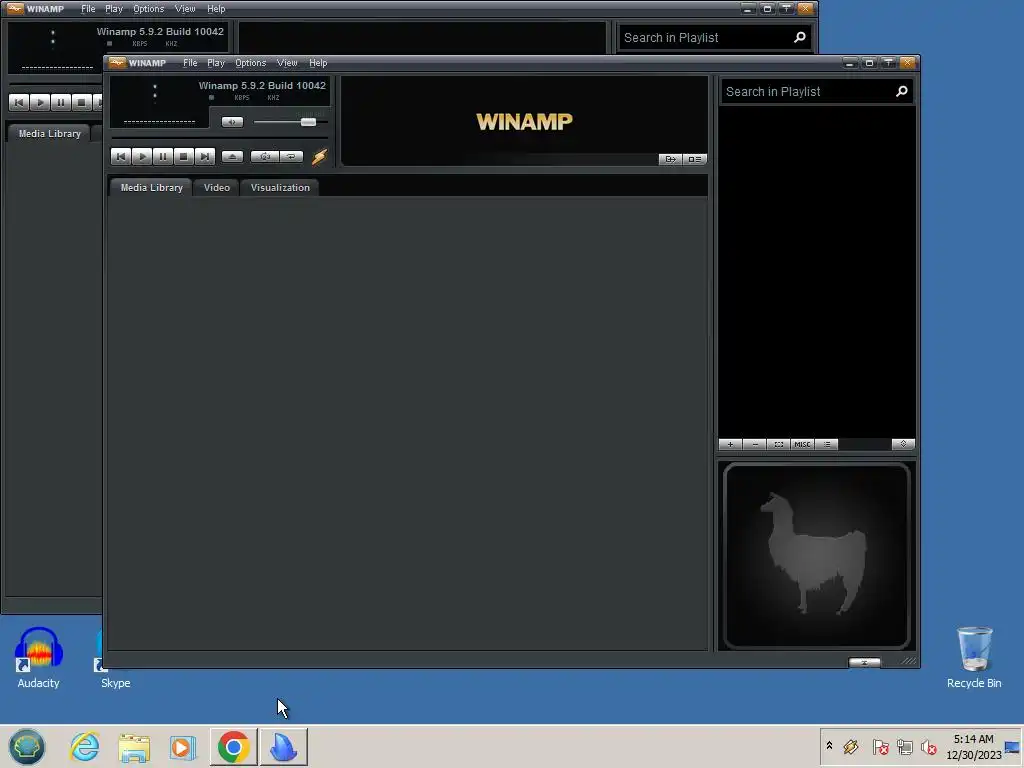
Task: Click collapse button at bottom of front window
Action: [x=864, y=662]
